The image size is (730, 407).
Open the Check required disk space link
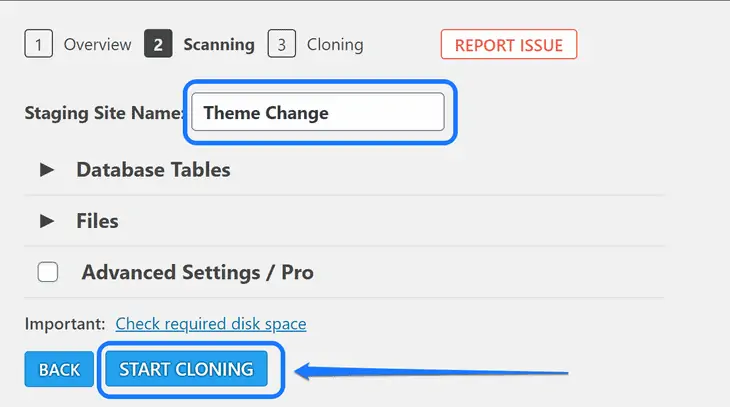pos(211,324)
